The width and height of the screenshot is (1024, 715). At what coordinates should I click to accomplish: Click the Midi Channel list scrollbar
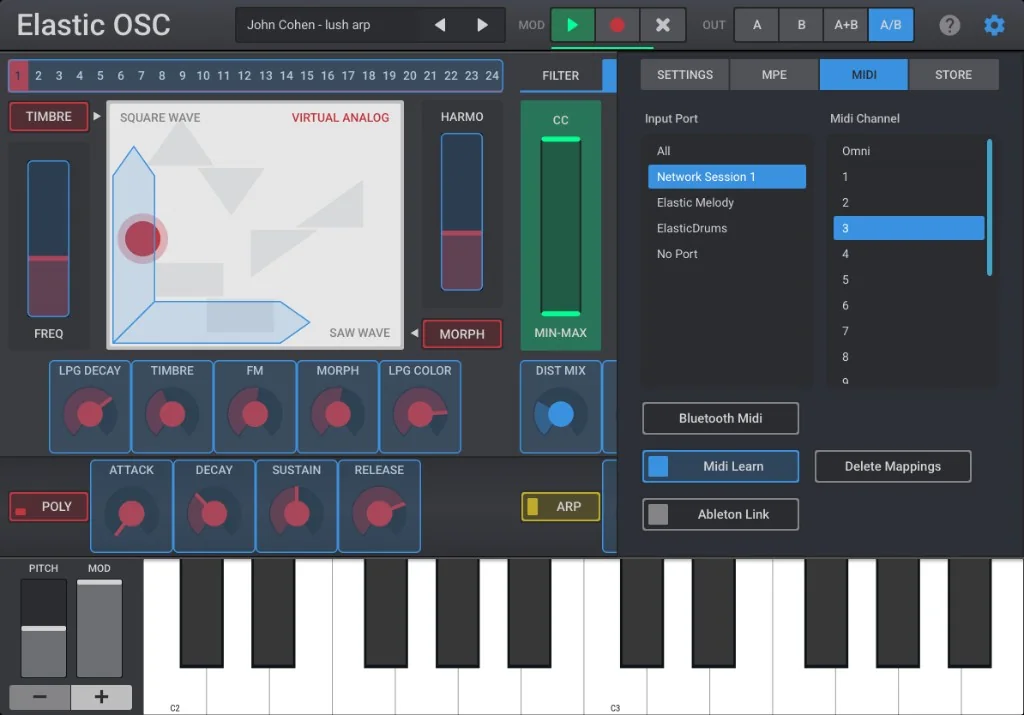point(989,207)
